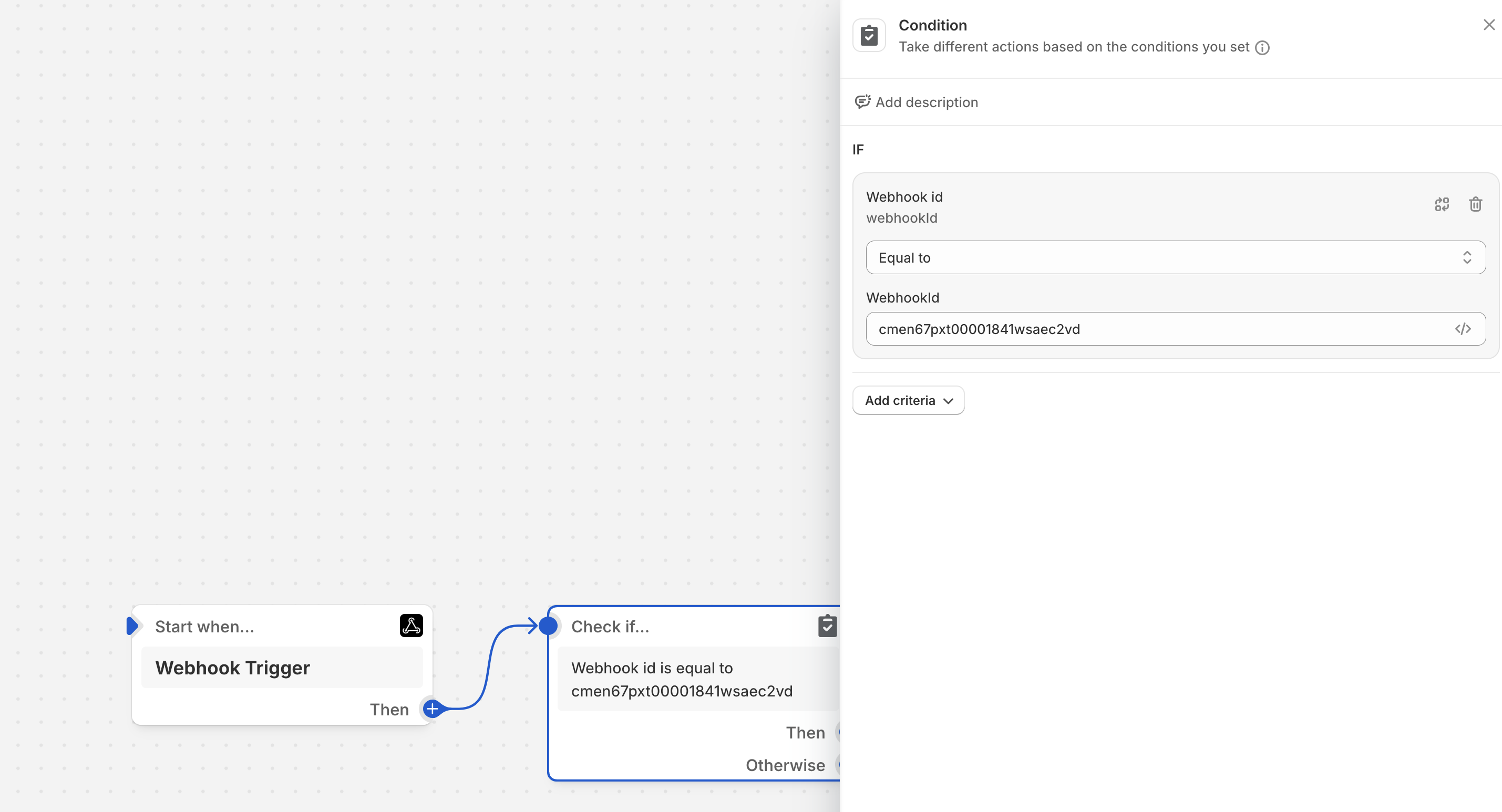Click the Check if... node header

pos(610,627)
